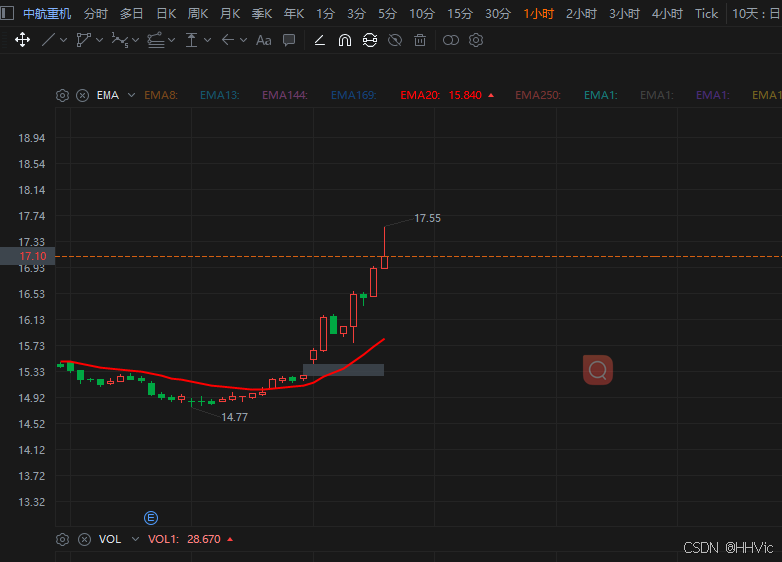Toggle hide all drawings eye icon

[395, 40]
